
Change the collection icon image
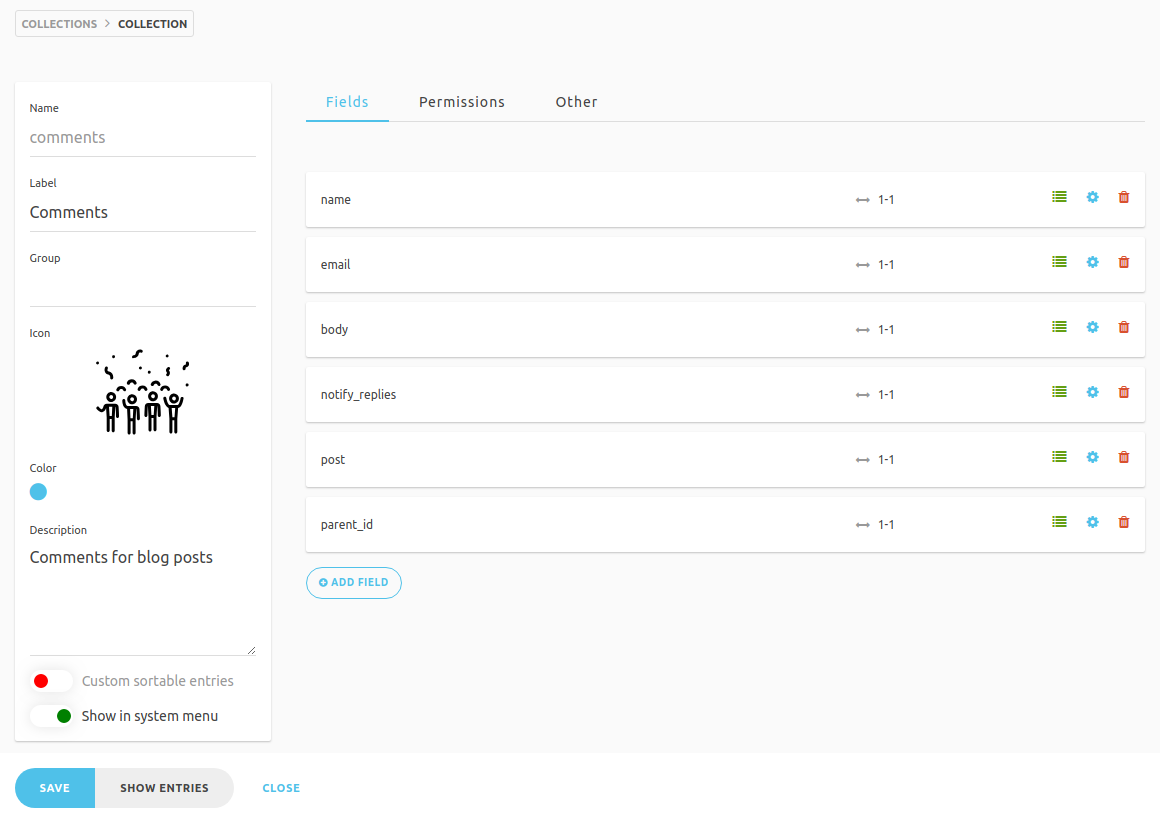click(143, 392)
